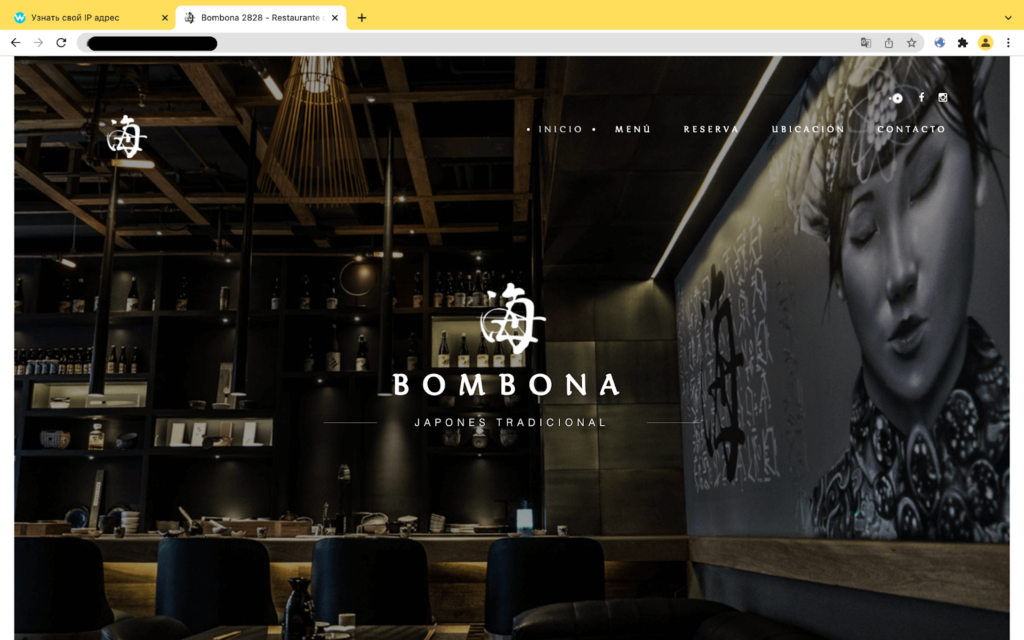This screenshot has height=640, width=1024.
Task: Bookmark this page with the star icon
Action: pyautogui.click(x=911, y=43)
